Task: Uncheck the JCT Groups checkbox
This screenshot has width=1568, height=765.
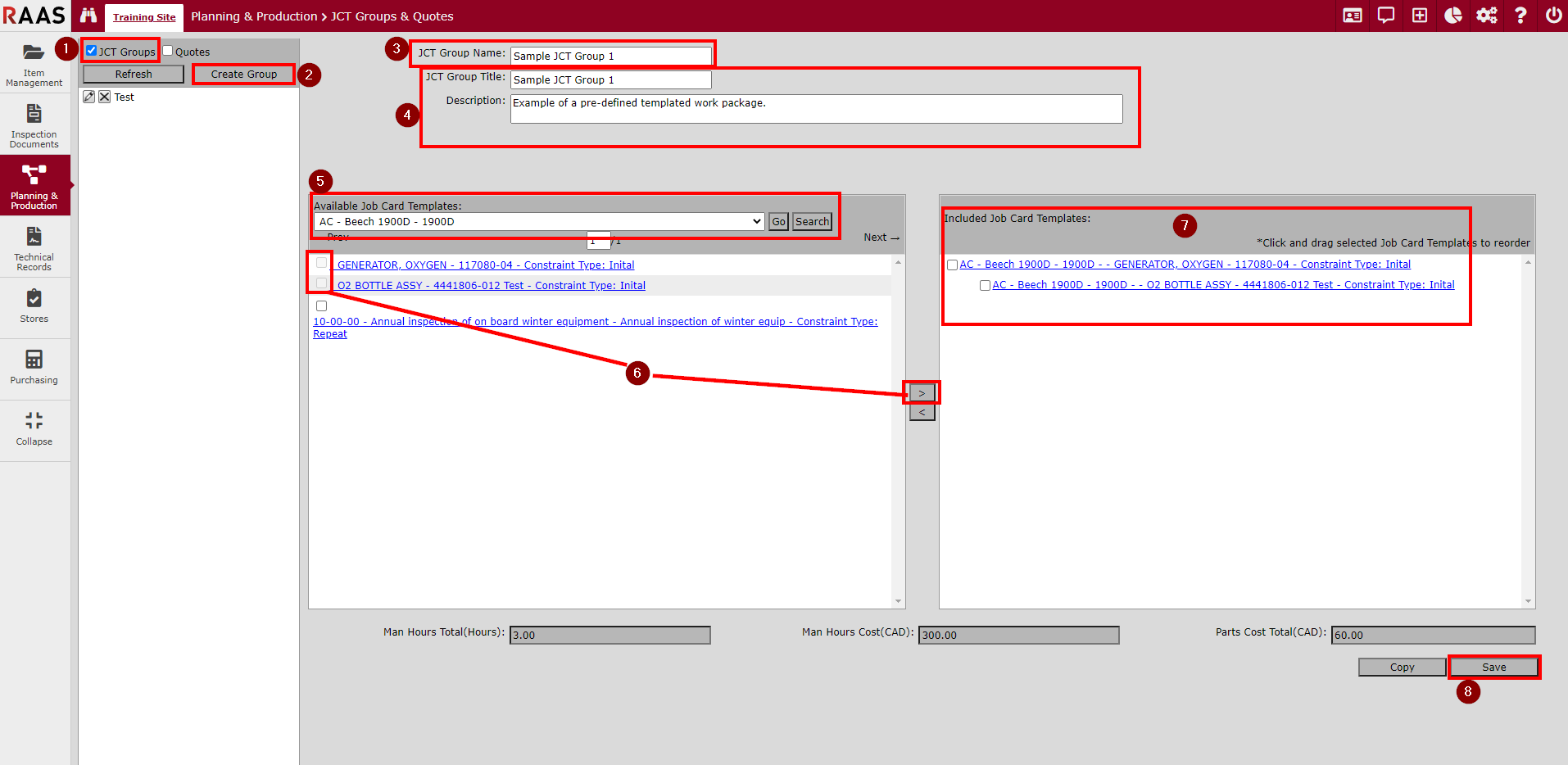Action: (92, 51)
